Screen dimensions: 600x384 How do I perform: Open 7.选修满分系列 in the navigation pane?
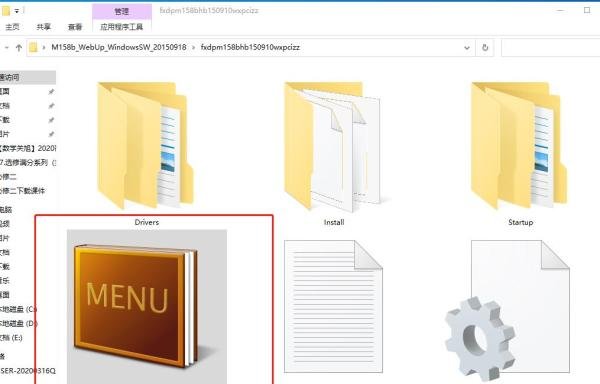coord(28,163)
